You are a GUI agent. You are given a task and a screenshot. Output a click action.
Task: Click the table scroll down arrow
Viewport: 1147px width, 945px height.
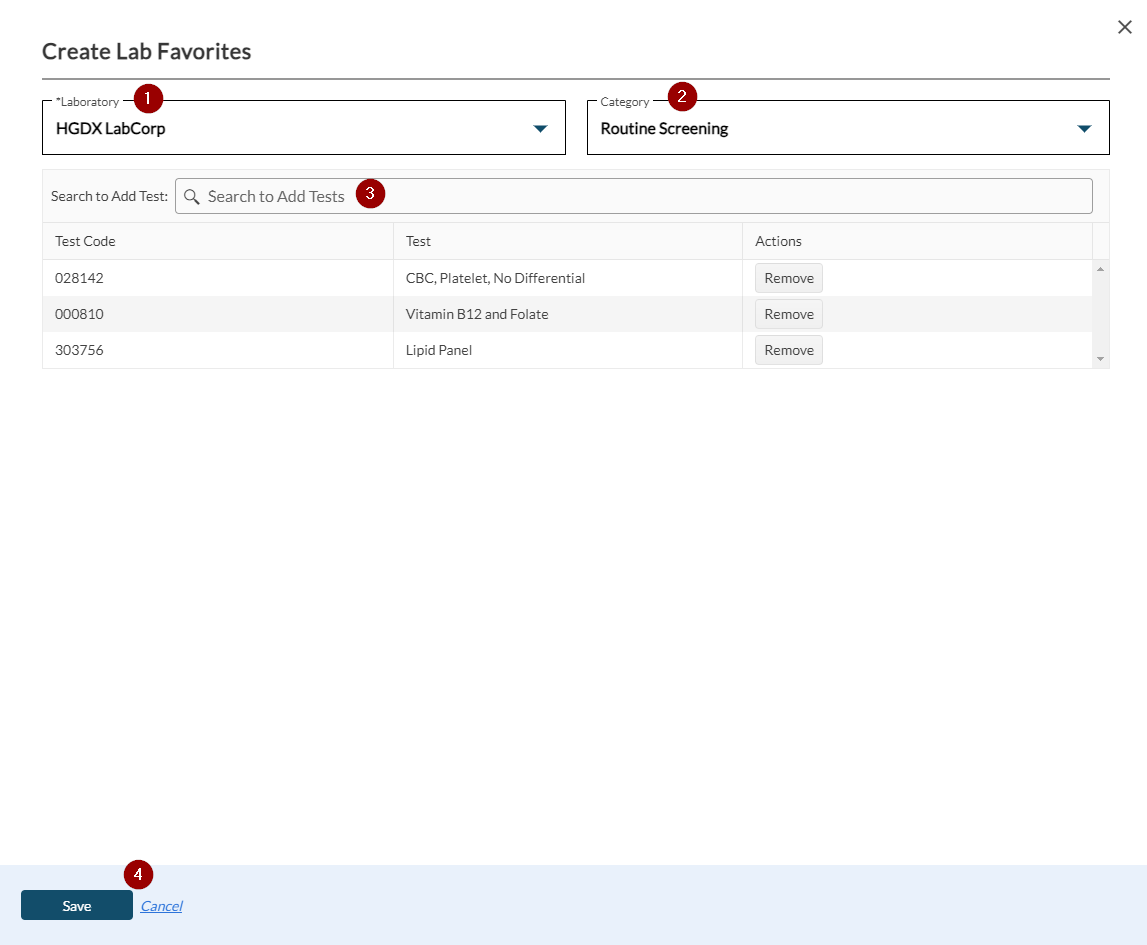[1100, 359]
